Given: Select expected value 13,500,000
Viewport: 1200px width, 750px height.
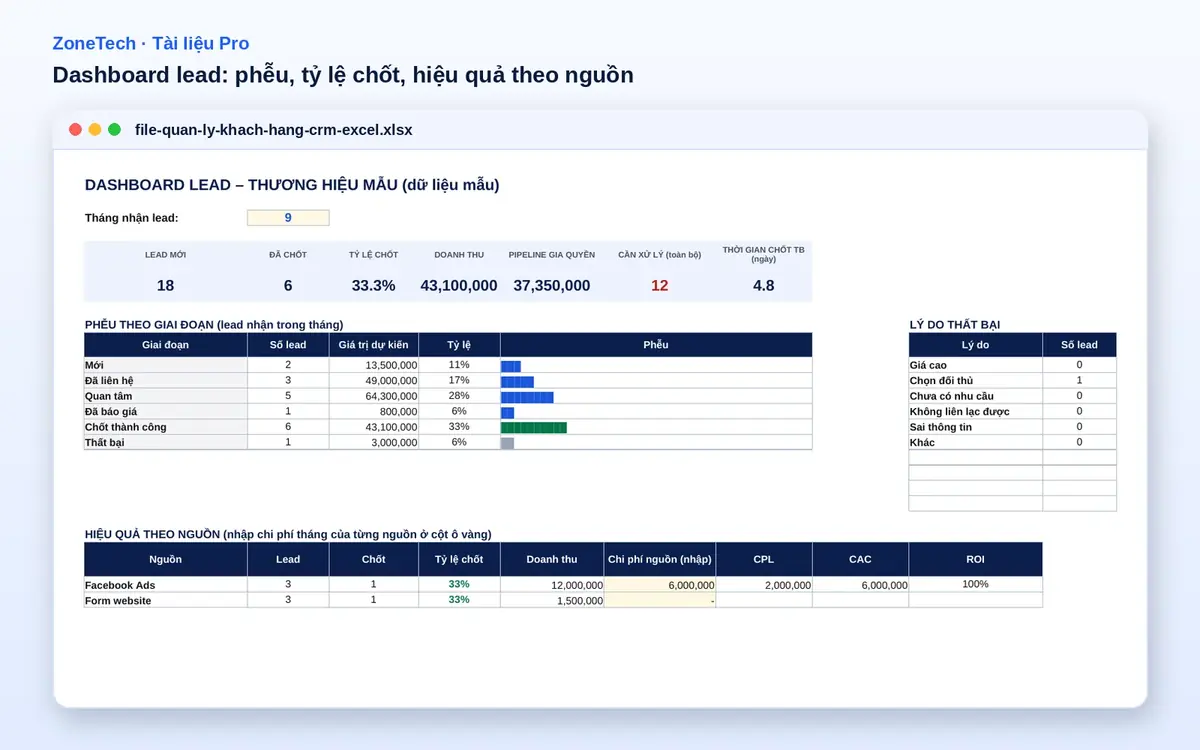Looking at the screenshot, I should coord(374,365).
